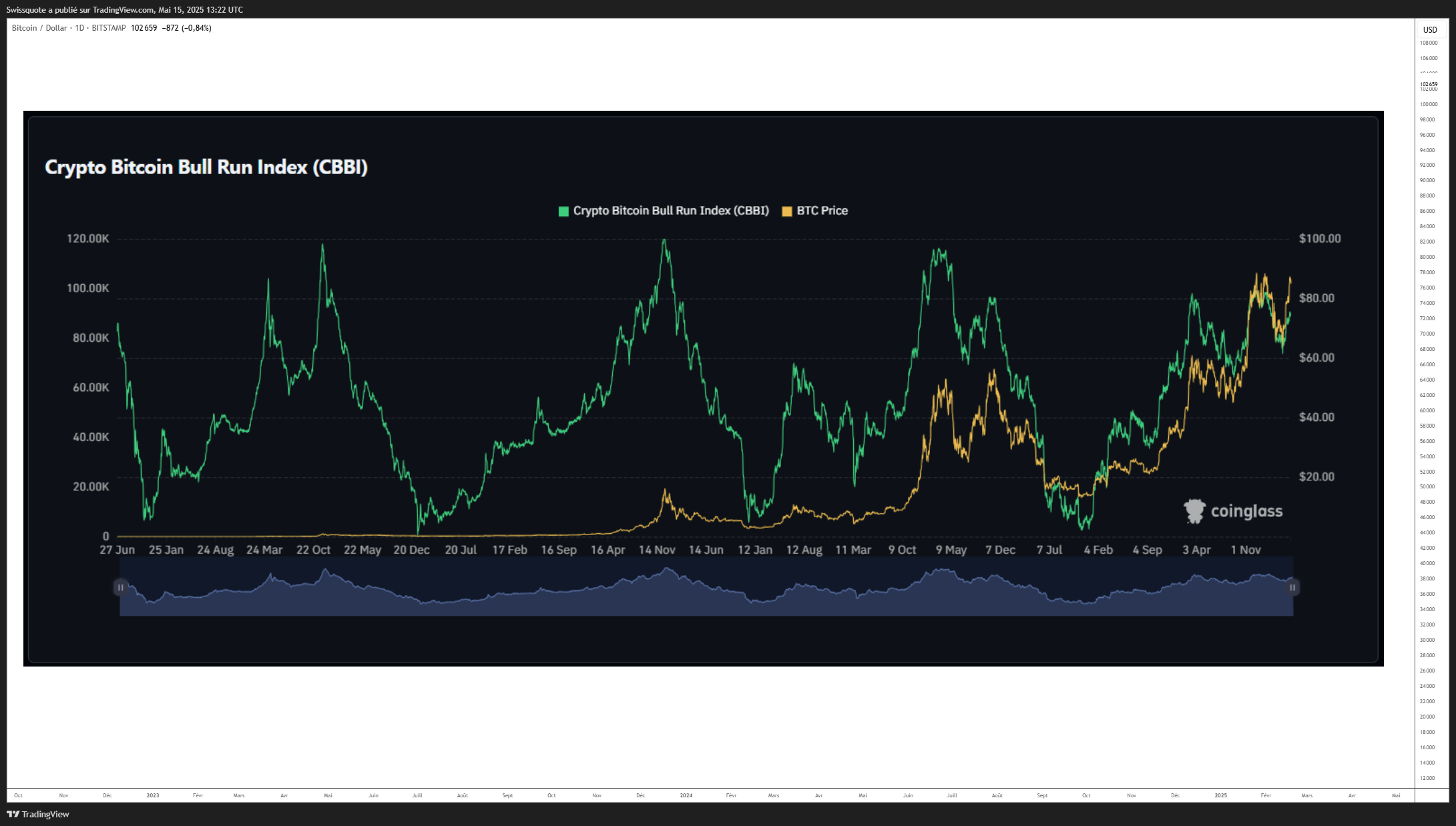Click the change value −872 (−0,84%)
This screenshot has width=1456, height=826.
pos(187,28)
